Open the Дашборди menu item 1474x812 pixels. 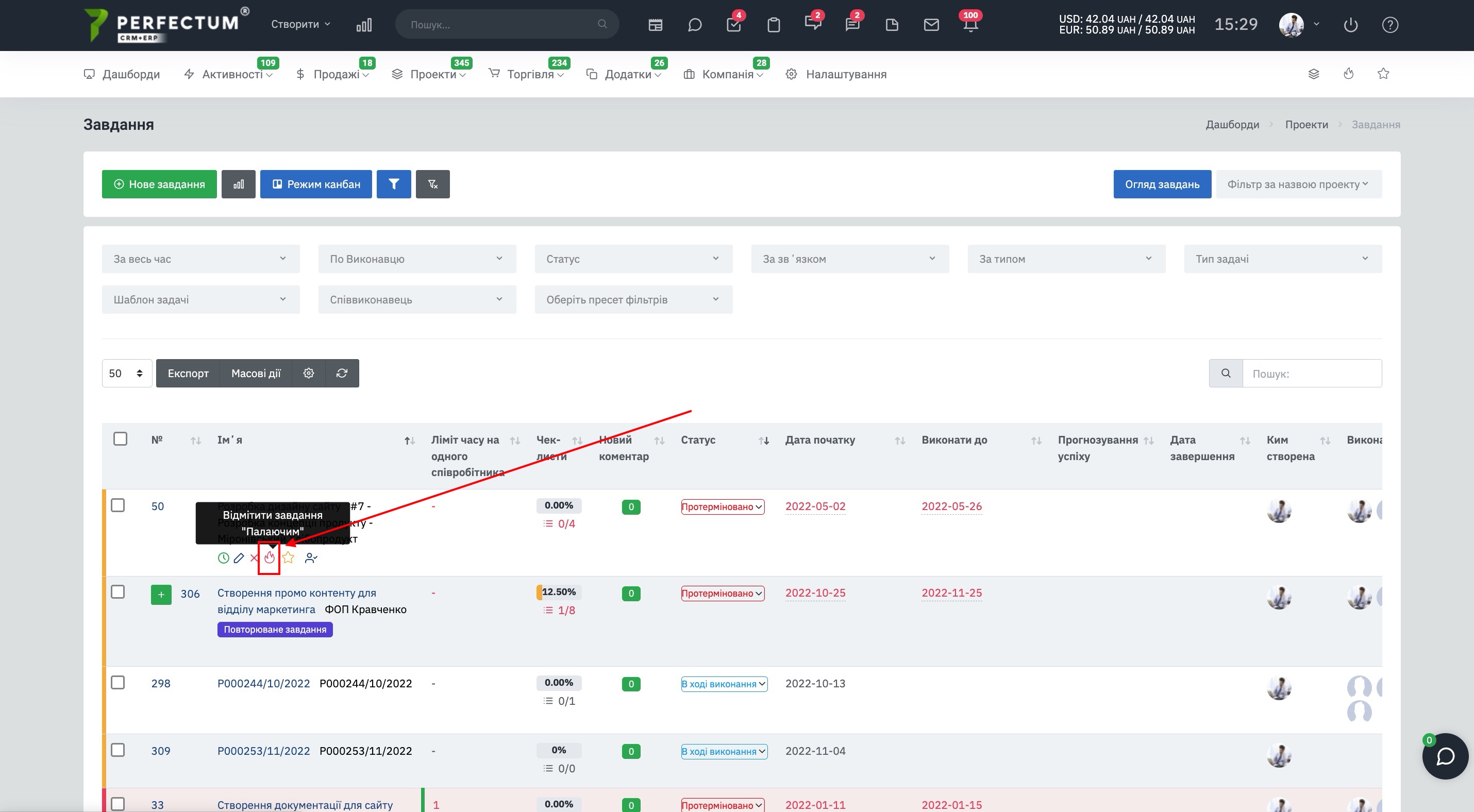point(122,74)
